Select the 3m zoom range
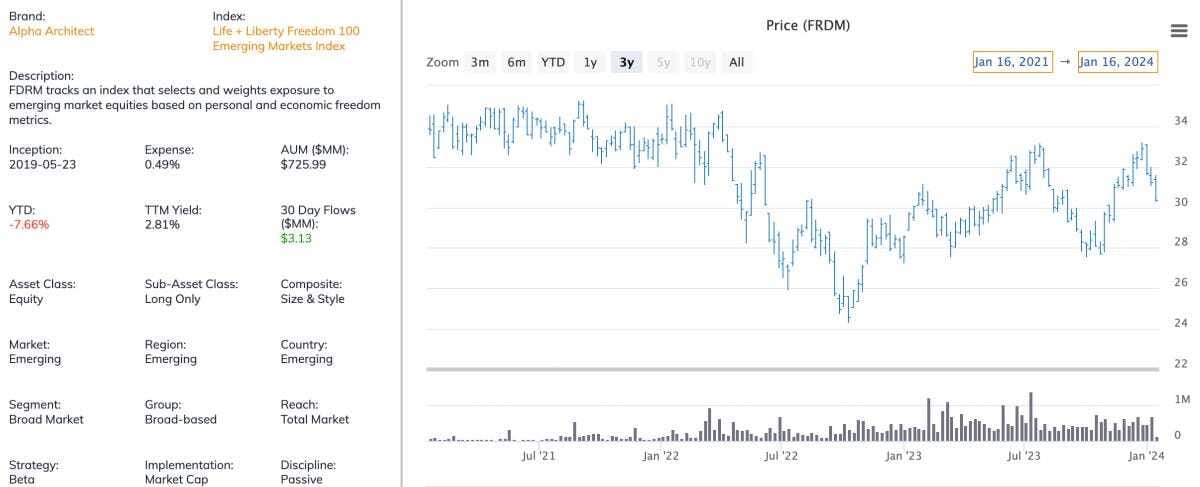The image size is (1200, 487). 480,62
